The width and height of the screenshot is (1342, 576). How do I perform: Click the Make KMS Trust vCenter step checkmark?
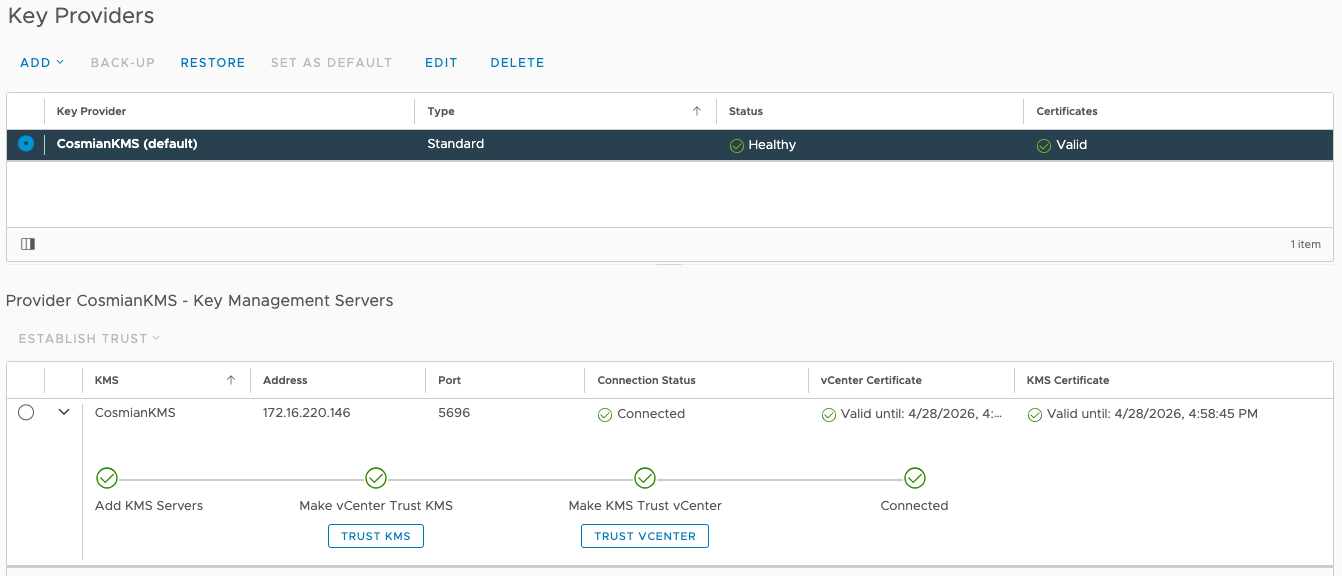pos(645,478)
